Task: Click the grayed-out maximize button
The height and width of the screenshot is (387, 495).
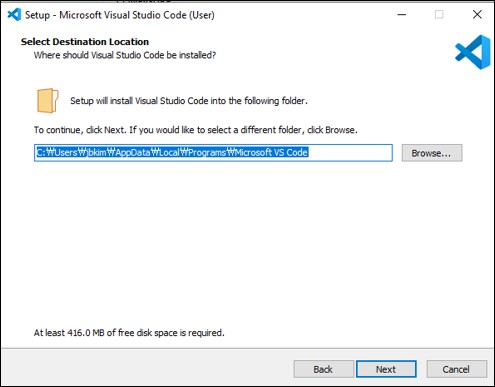Action: [x=439, y=15]
